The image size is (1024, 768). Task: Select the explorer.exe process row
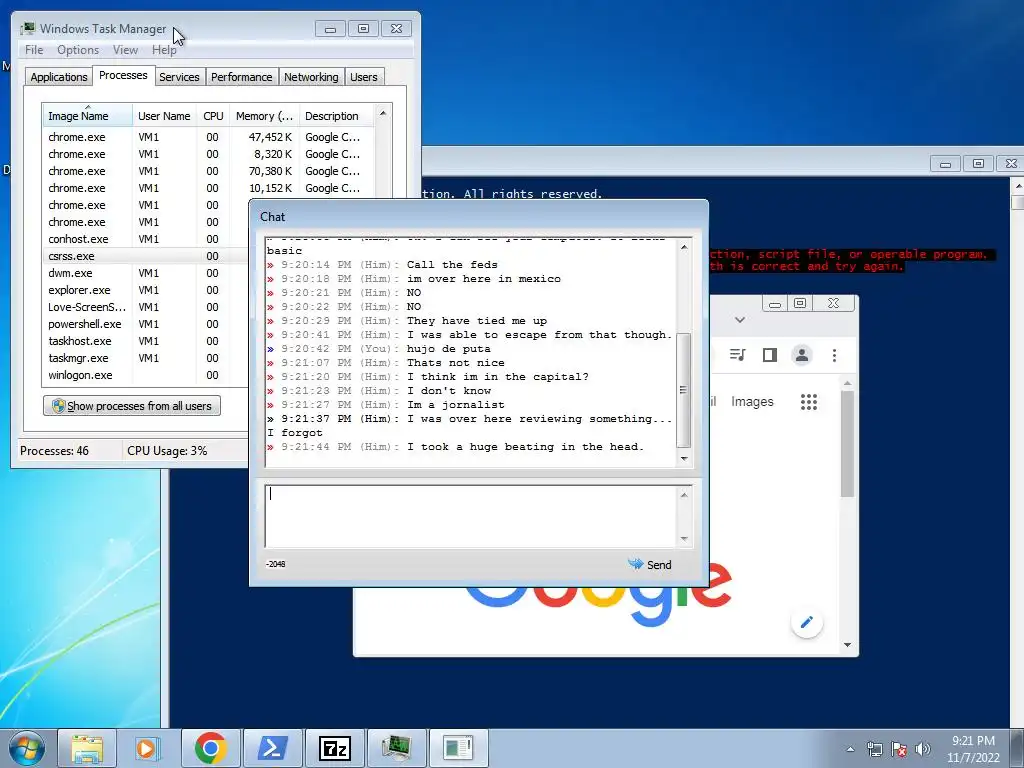point(146,290)
